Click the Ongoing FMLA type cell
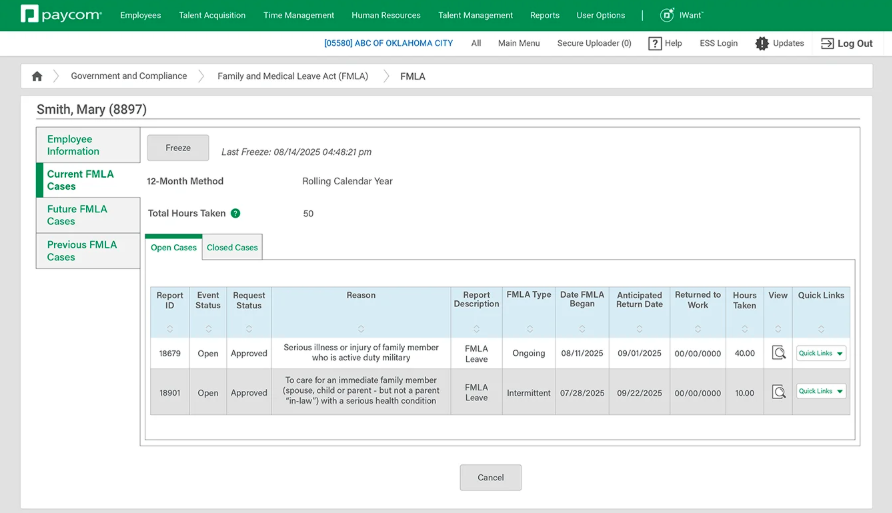 [x=528, y=353]
